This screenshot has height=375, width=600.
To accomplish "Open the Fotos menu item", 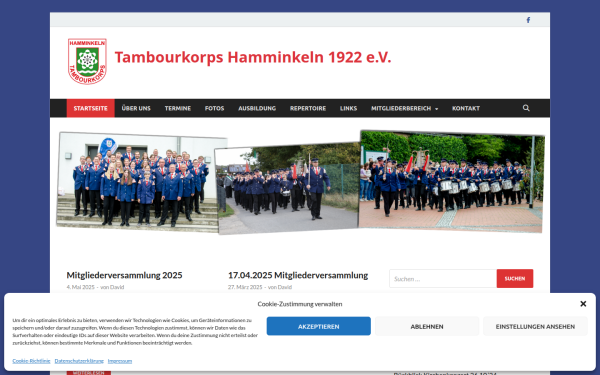I will point(214,108).
